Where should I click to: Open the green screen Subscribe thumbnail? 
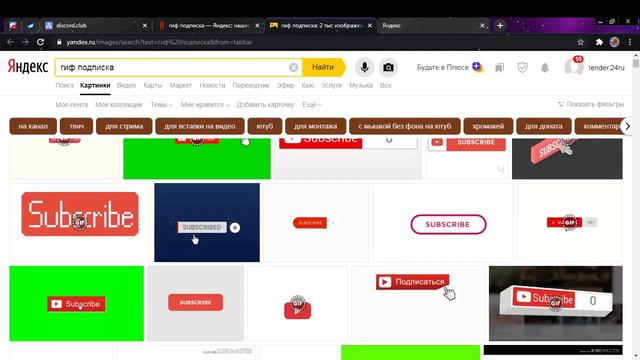pyautogui.click(x=77, y=303)
